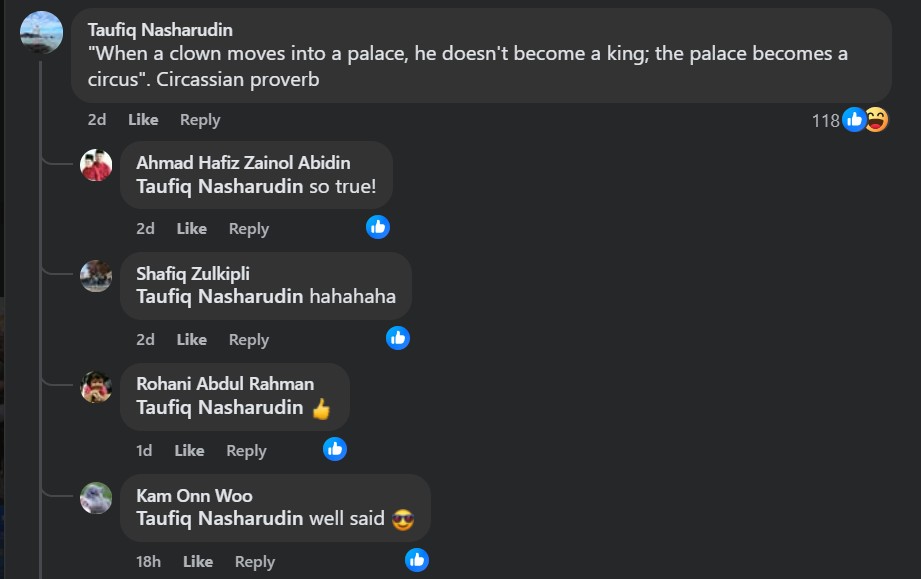Click the 18h timestamp on Kam Onn Woo's reply
This screenshot has width=921, height=579.
coord(148,562)
